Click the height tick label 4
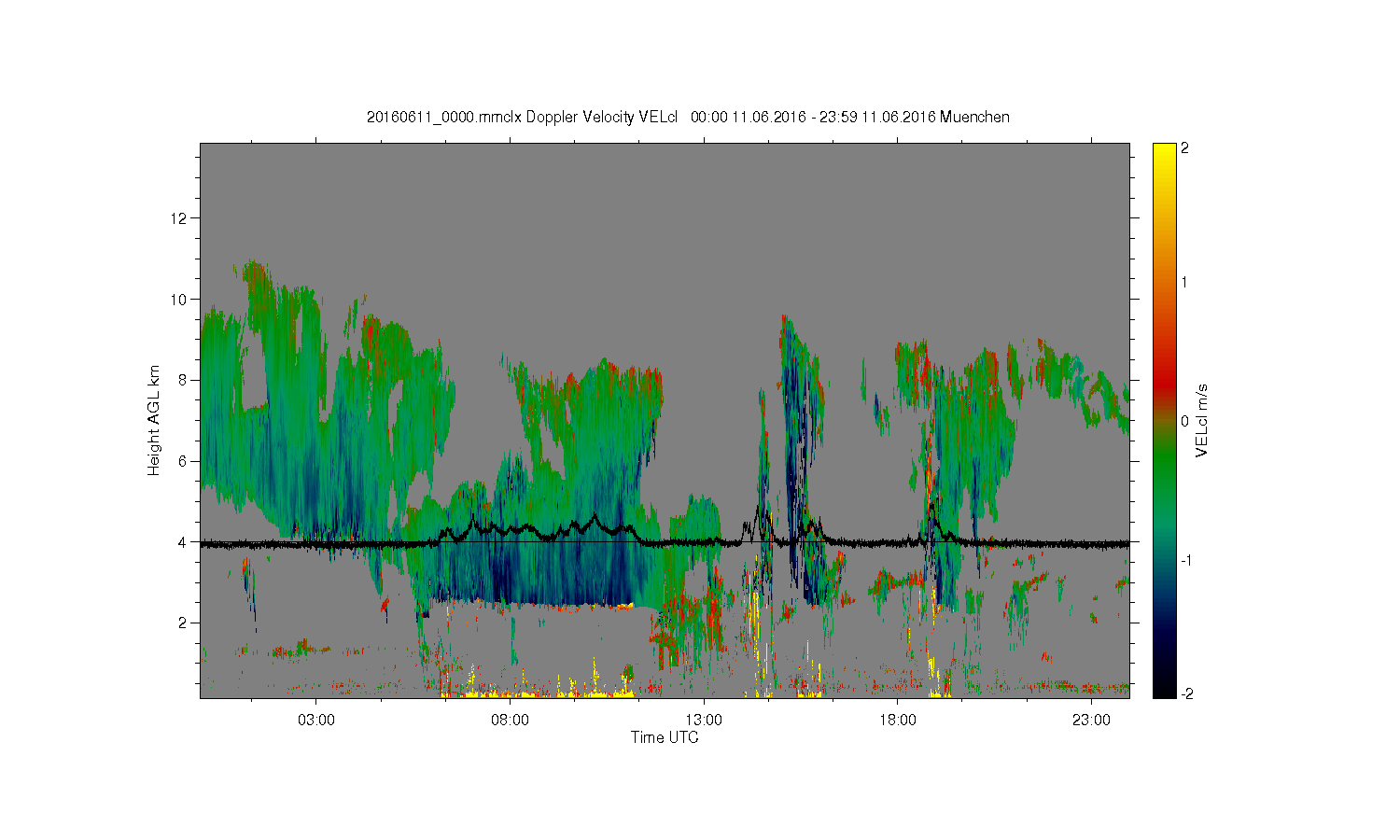Screen dimensions: 1400x840 184,541
